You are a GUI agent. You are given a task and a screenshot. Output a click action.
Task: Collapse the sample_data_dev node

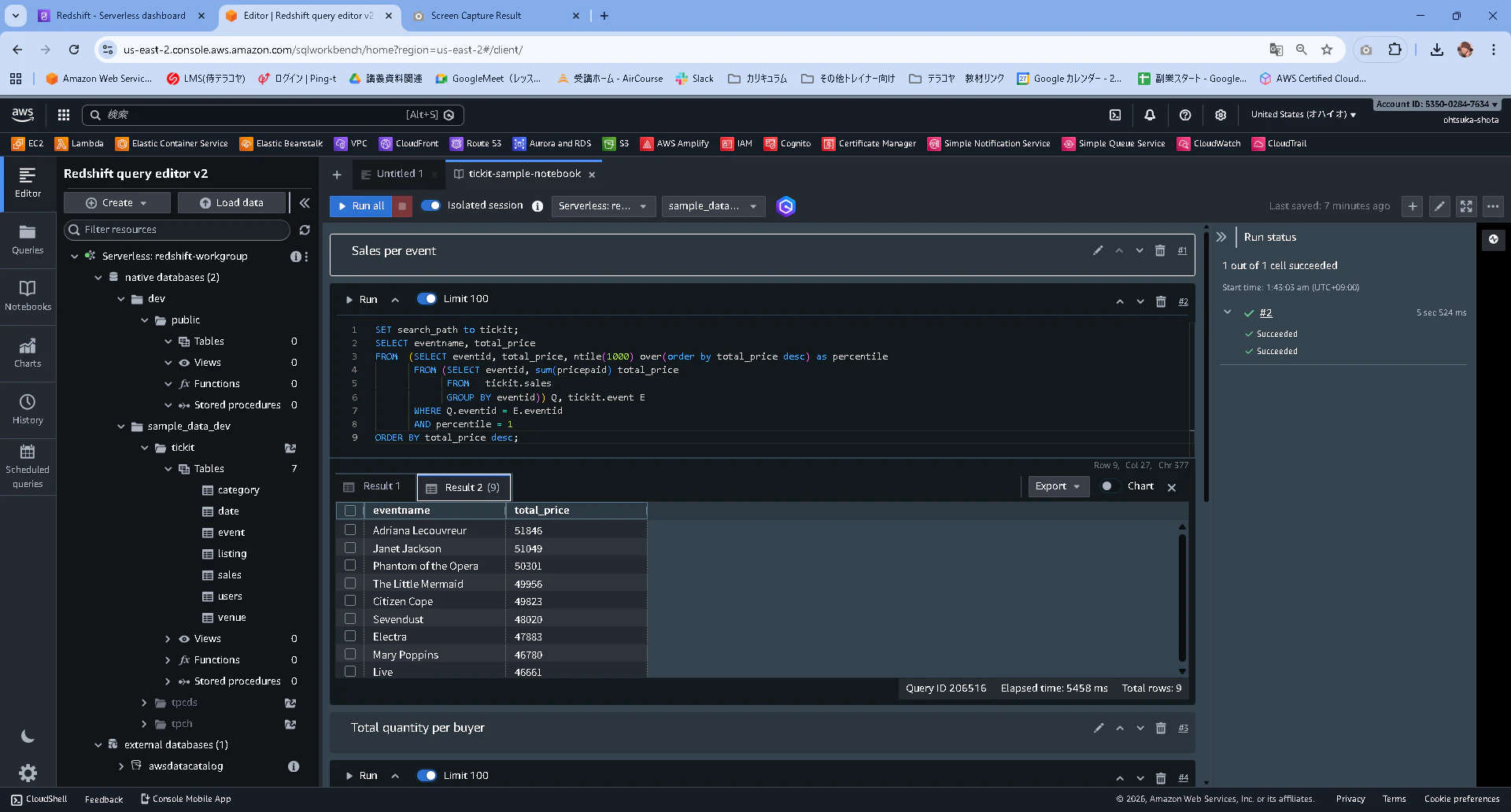pyautogui.click(x=121, y=426)
